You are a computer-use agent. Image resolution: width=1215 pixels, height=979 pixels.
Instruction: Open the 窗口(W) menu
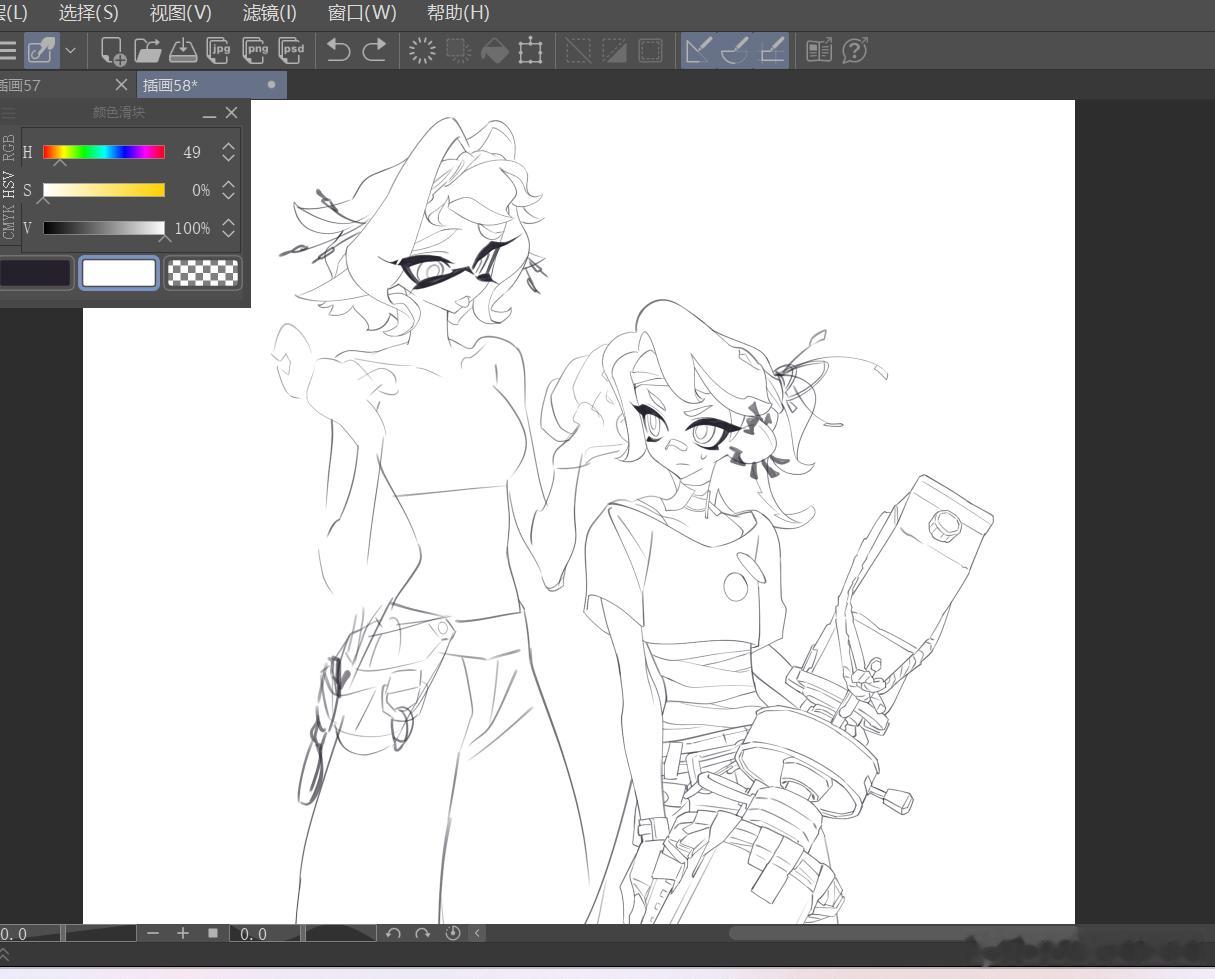click(x=362, y=13)
